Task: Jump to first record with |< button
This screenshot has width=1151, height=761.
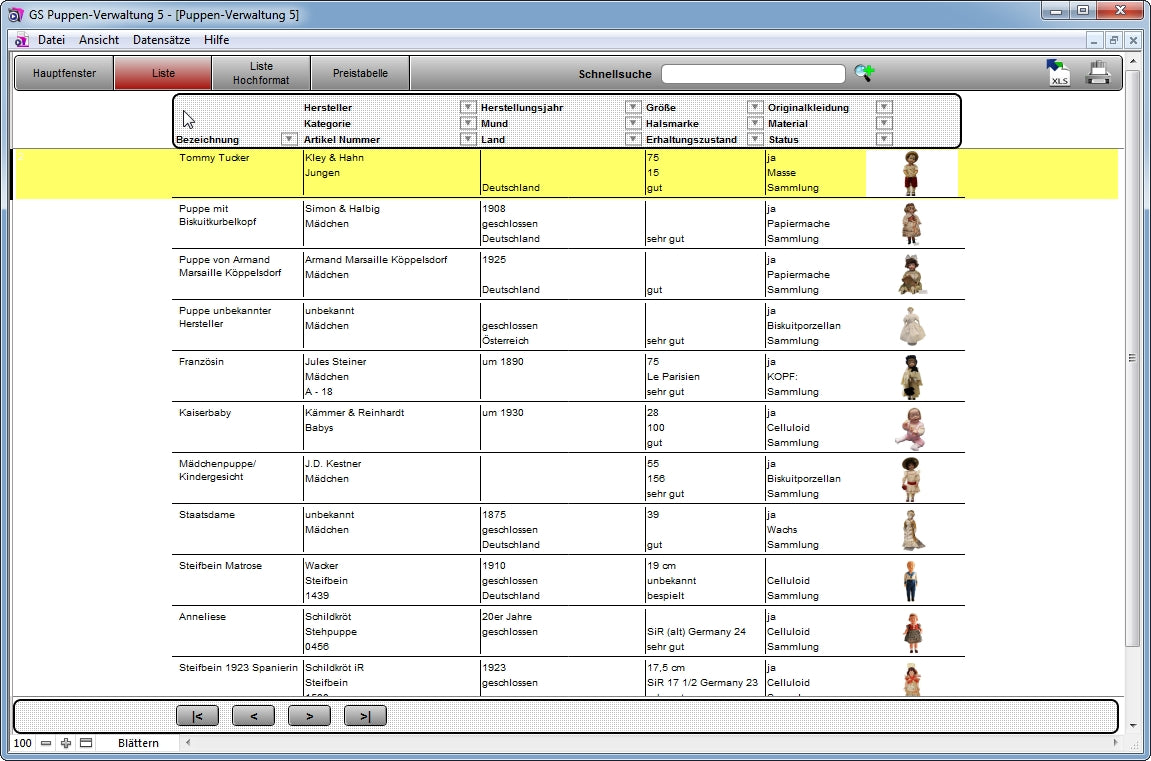Action: (x=197, y=716)
